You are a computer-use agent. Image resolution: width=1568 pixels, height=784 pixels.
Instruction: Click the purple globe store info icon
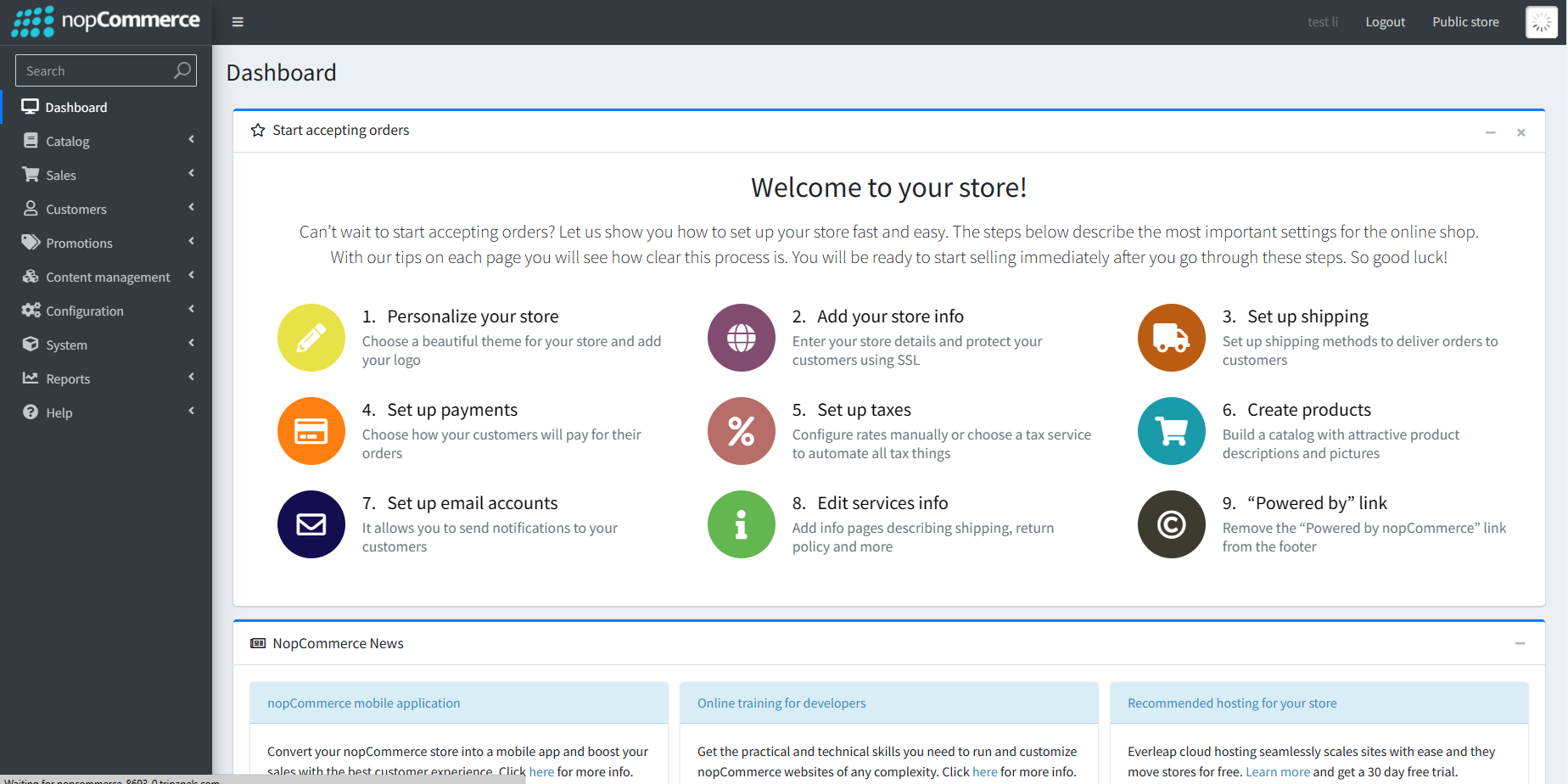tap(742, 338)
